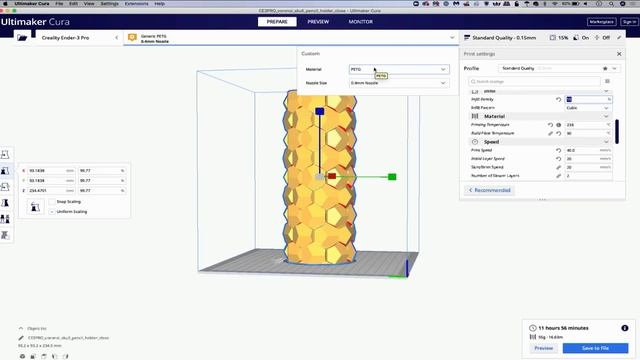This screenshot has height=360, width=640.
Task: Click the Preview button near Save to File
Action: (544, 348)
